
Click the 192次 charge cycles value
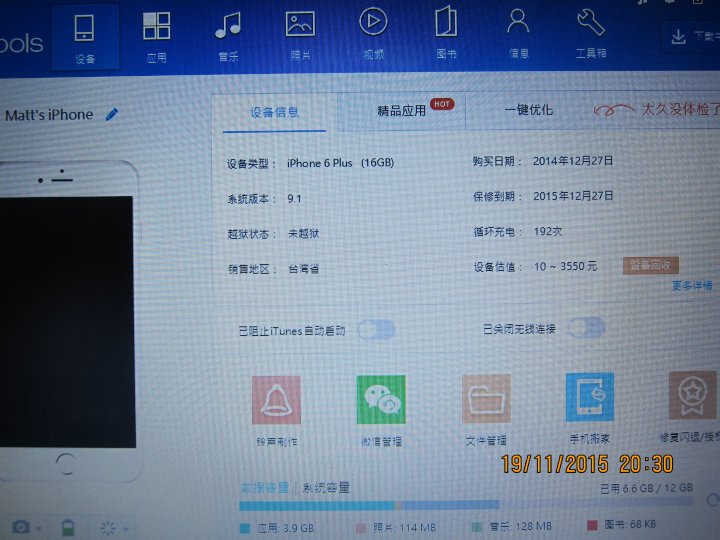pyautogui.click(x=547, y=231)
